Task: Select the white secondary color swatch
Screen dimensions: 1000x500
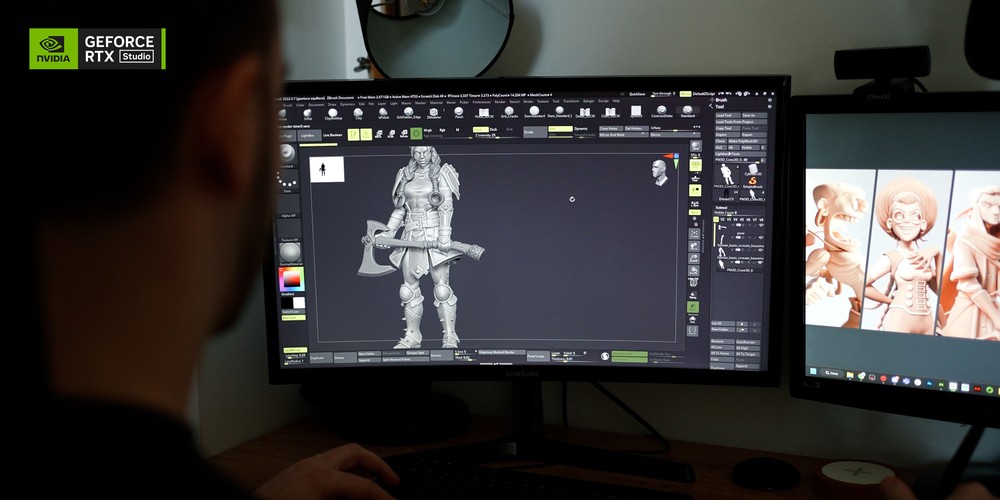Action: (x=299, y=303)
